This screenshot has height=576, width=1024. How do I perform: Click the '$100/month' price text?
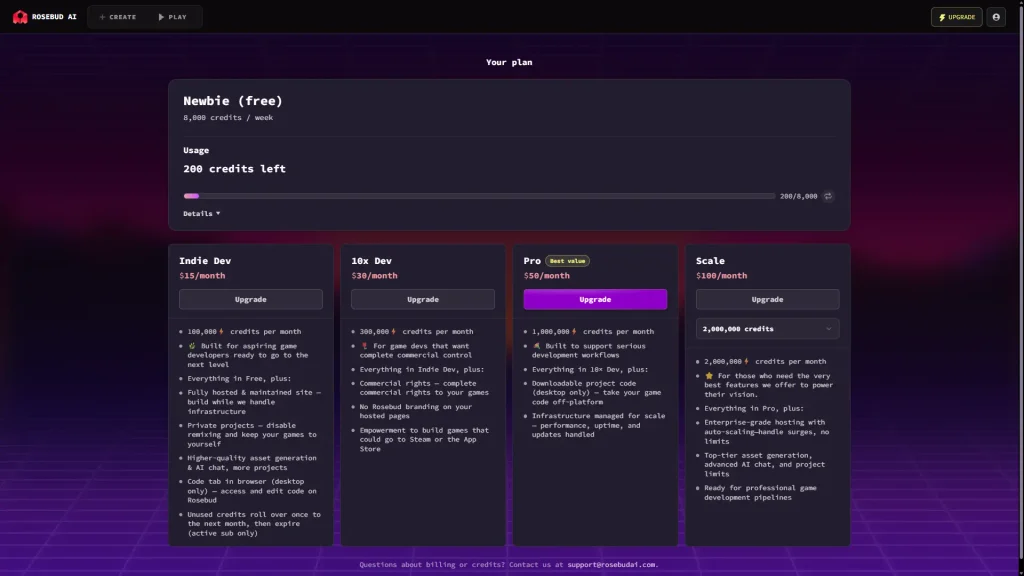pos(722,276)
